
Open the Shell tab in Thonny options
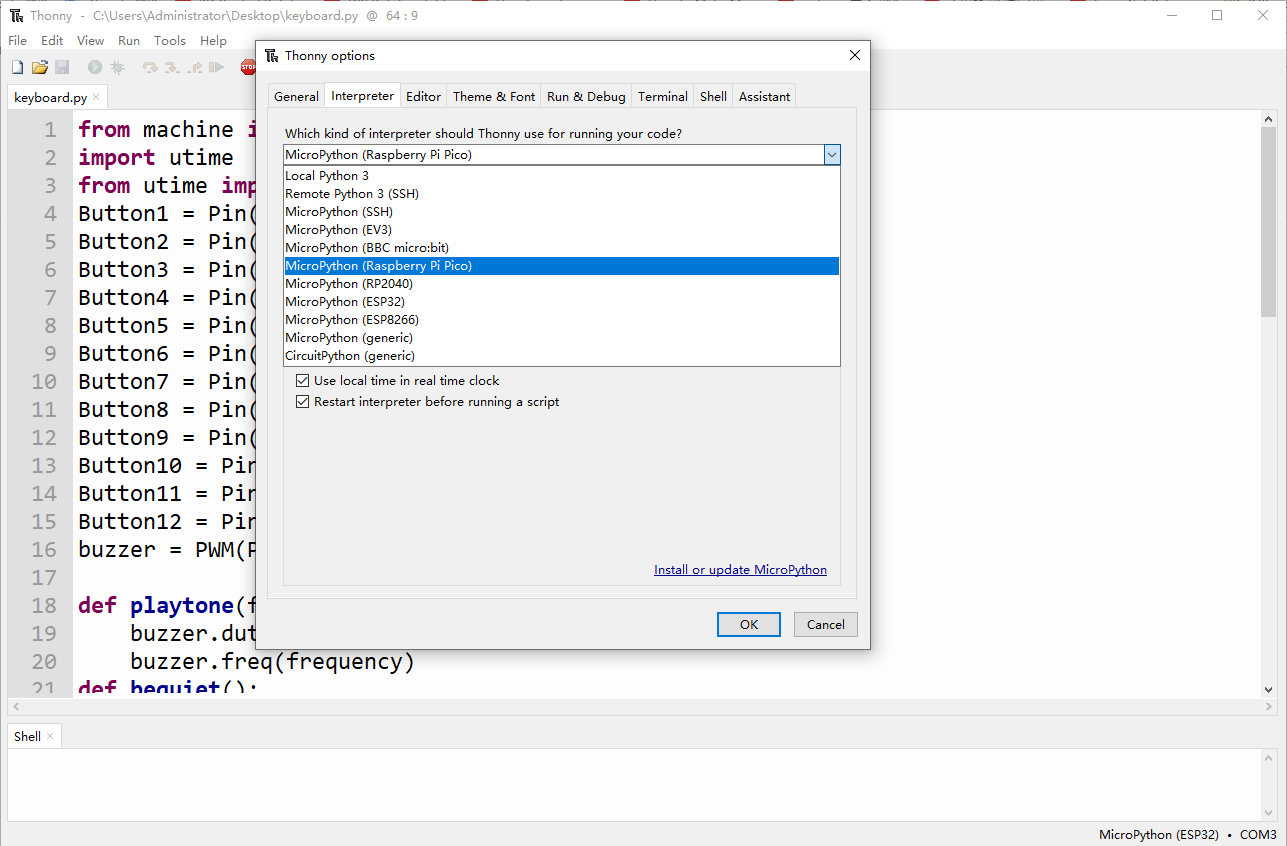click(x=714, y=97)
